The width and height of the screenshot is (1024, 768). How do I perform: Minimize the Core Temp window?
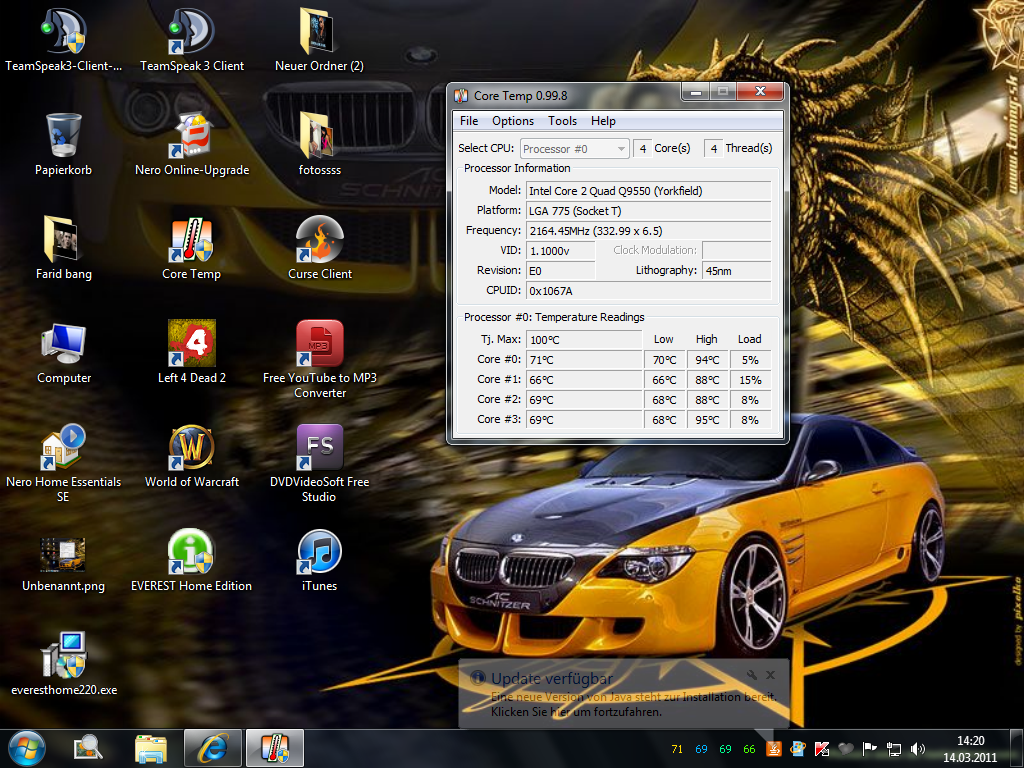click(696, 92)
